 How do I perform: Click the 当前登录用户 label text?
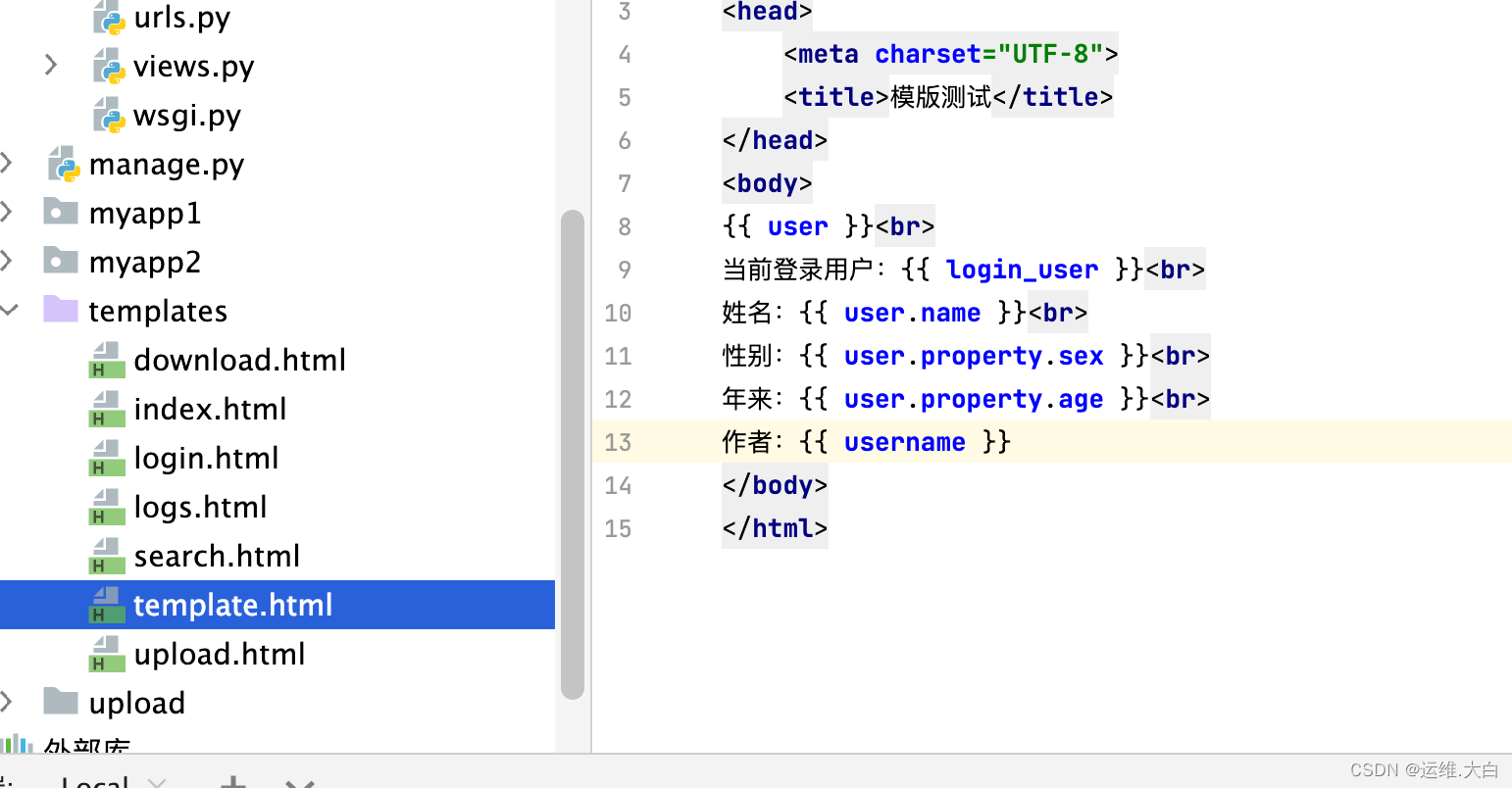click(798, 270)
